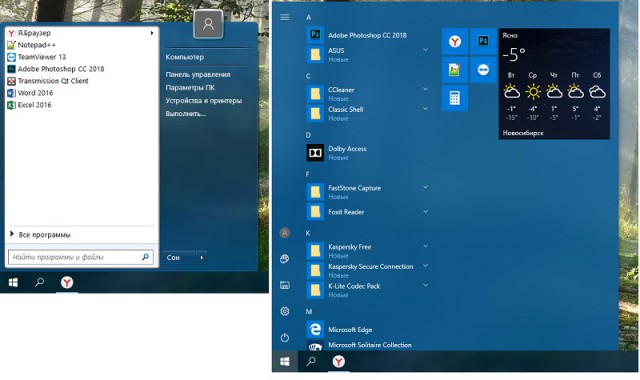The width and height of the screenshot is (640, 380).
Task: Click letter C group header
Action: coord(308,76)
